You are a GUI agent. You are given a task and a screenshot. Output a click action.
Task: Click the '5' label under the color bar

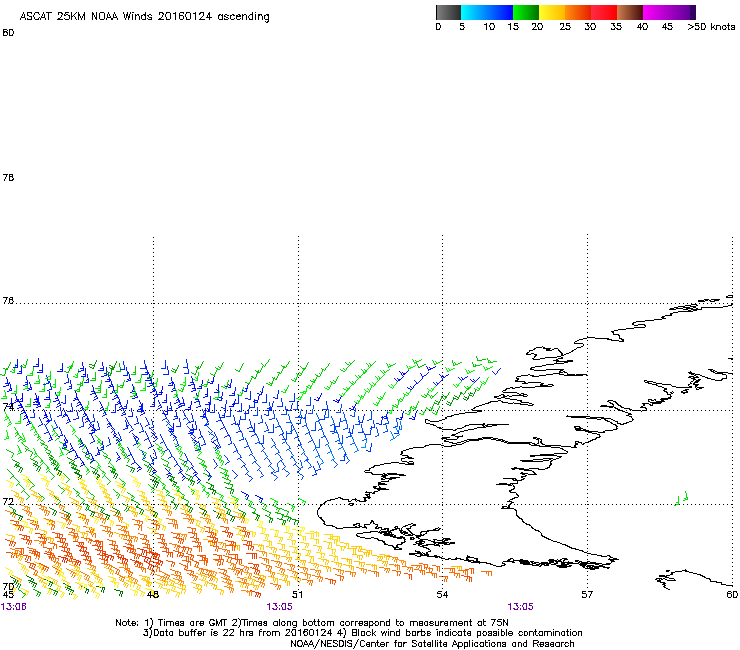coord(462,27)
